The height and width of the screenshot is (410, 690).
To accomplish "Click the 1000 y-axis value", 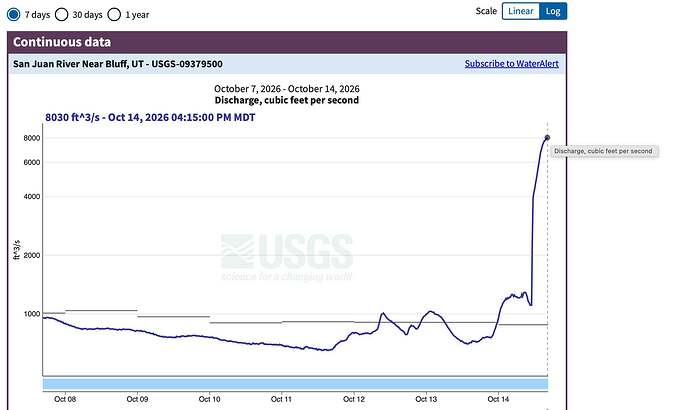I will pyautogui.click(x=32, y=314).
